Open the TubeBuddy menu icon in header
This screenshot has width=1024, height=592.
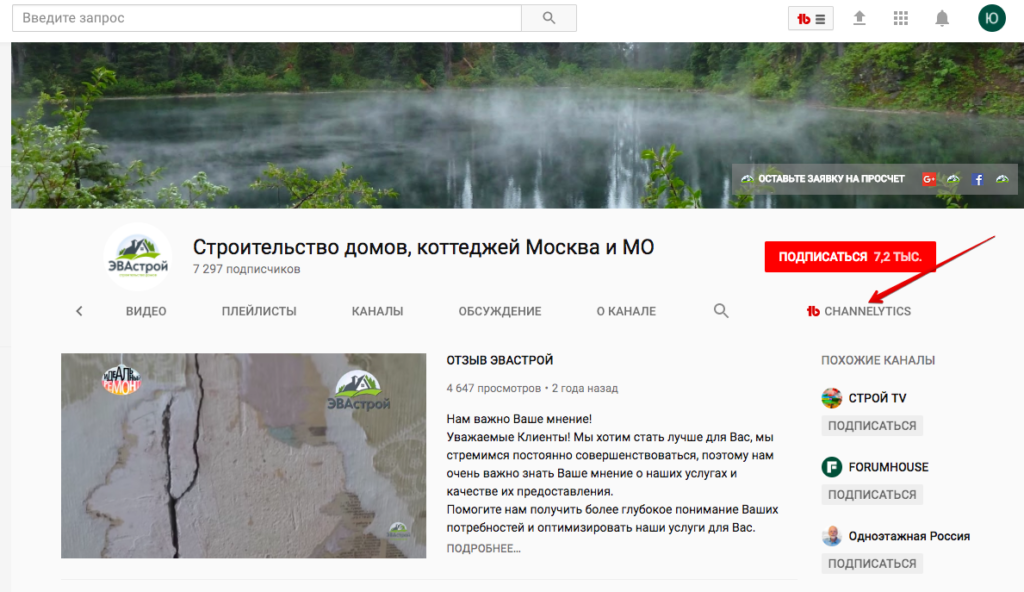tap(810, 18)
